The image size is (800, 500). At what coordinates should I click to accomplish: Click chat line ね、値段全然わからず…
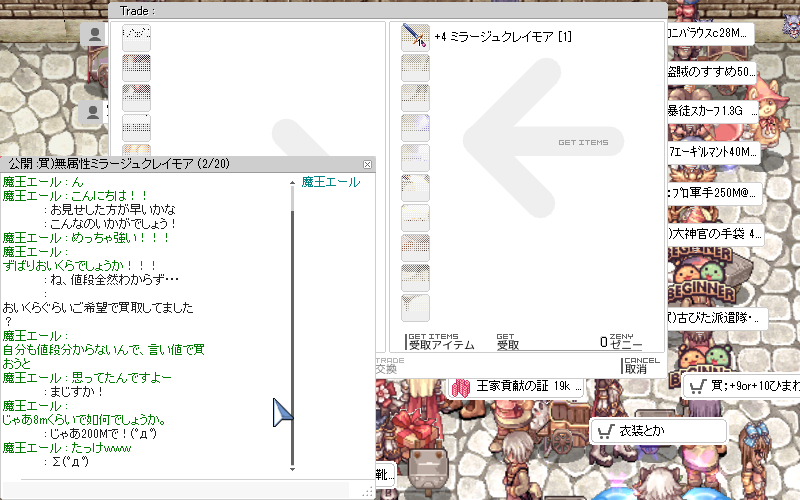point(114,279)
